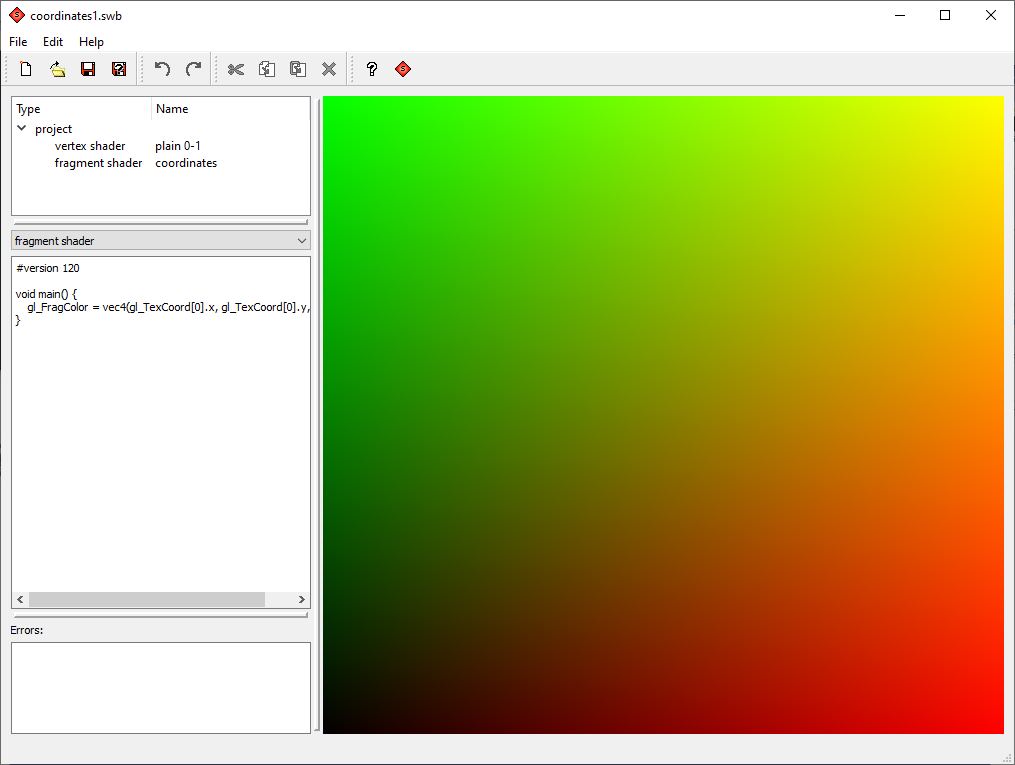The height and width of the screenshot is (765, 1015).
Task: Click the gradient shader preview area
Action: tap(664, 415)
